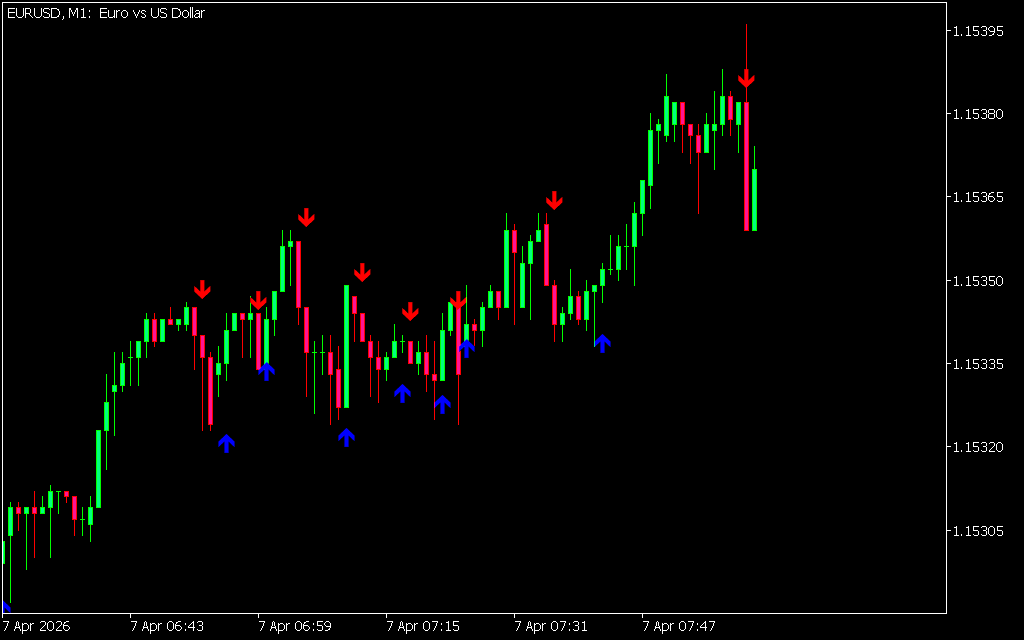
Task: Click the 7 Apr 07:15 time label
Action: pyautogui.click(x=423, y=627)
